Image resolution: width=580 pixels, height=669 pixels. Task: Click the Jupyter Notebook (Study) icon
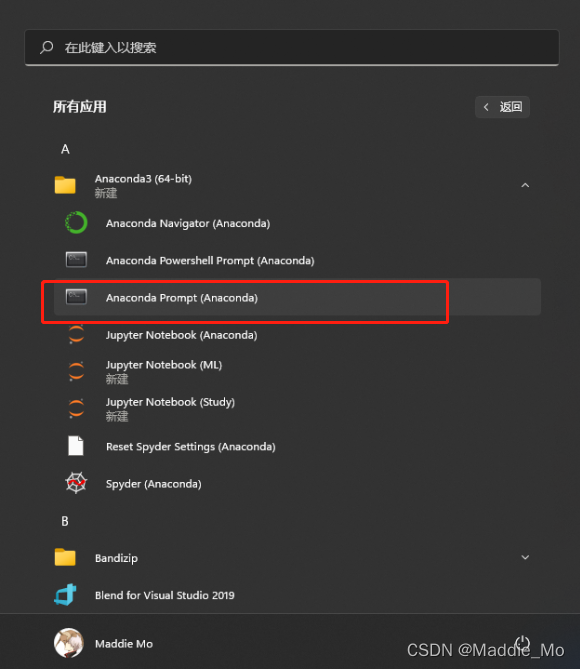[x=76, y=408]
